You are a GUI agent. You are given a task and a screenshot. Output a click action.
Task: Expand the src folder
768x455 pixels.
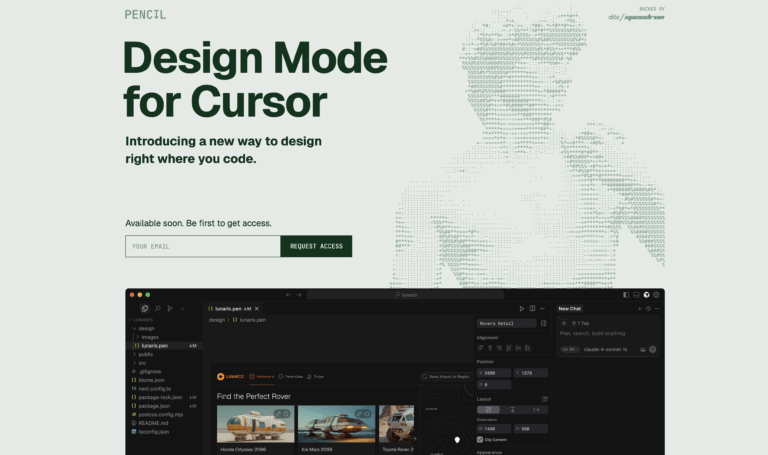coord(142,363)
